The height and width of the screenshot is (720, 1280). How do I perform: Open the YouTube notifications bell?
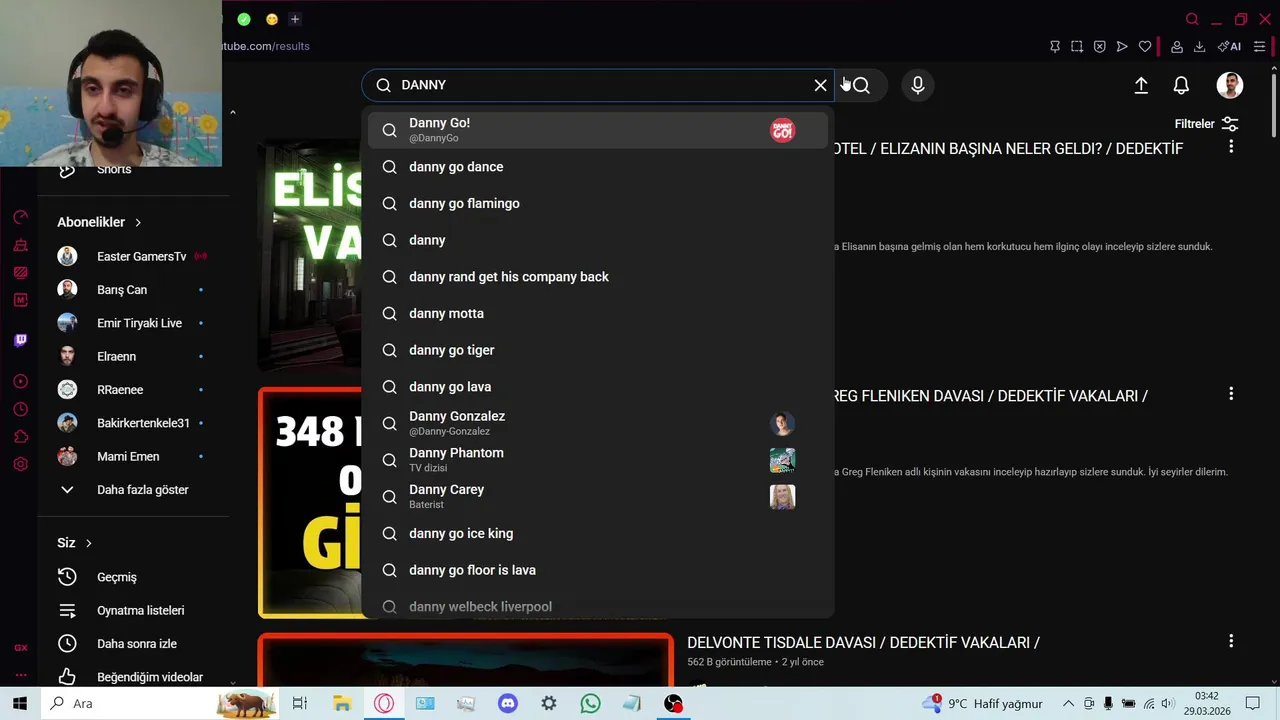point(1181,85)
